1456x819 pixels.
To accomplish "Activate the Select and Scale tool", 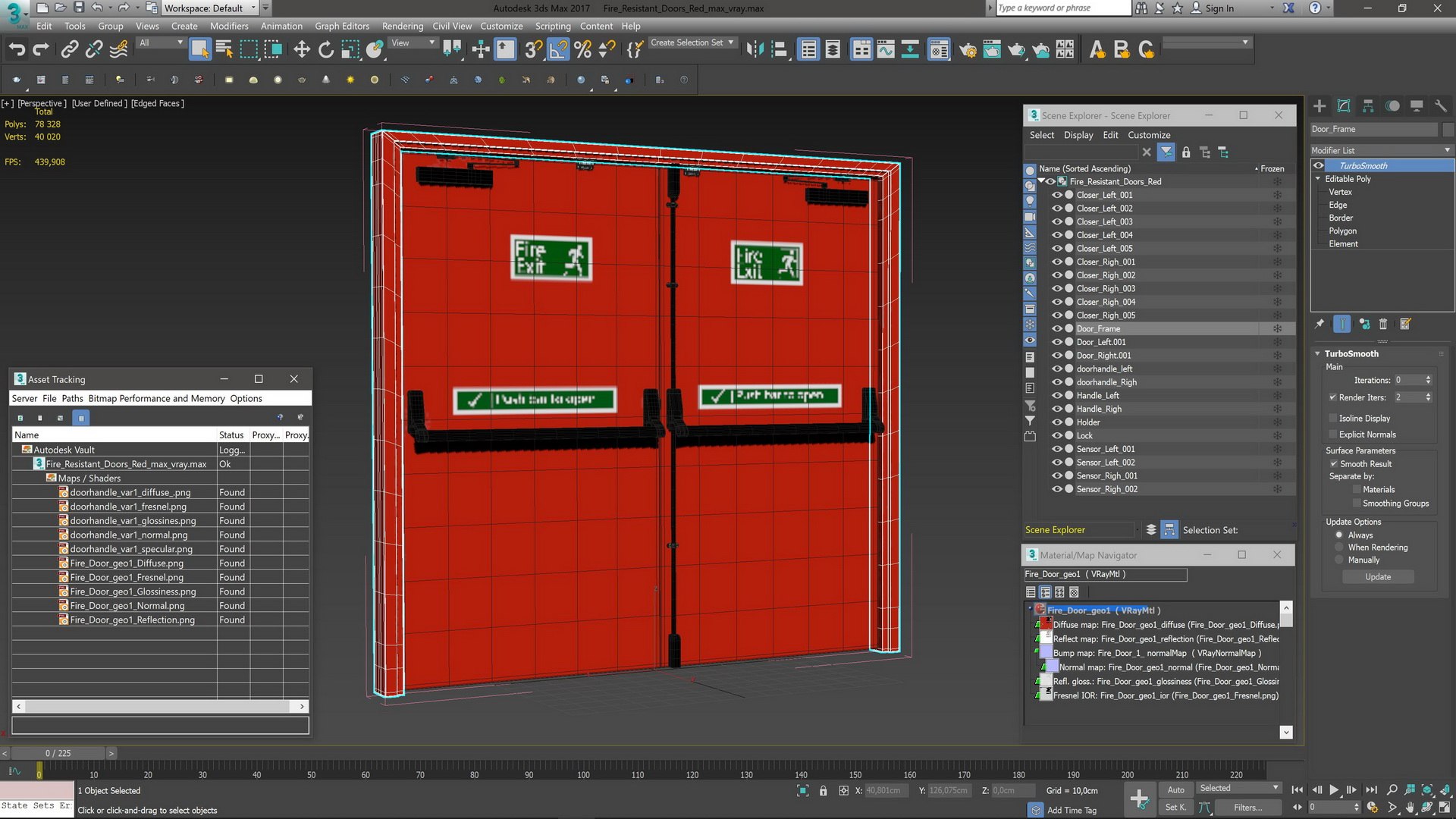I will 350,49.
